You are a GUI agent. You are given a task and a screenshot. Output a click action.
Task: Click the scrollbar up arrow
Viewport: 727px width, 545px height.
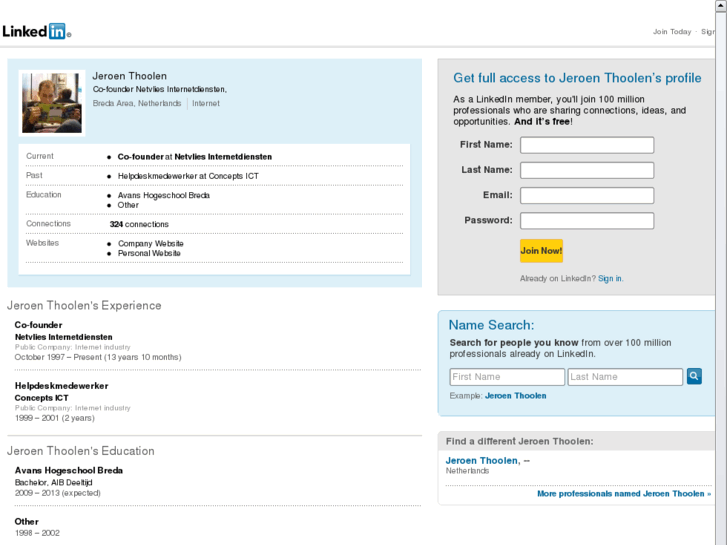pyautogui.click(x=721, y=6)
